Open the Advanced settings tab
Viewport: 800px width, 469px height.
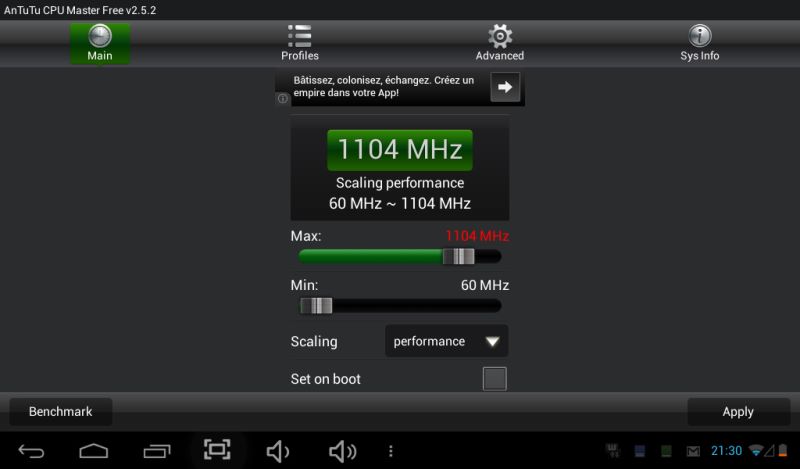[500, 43]
